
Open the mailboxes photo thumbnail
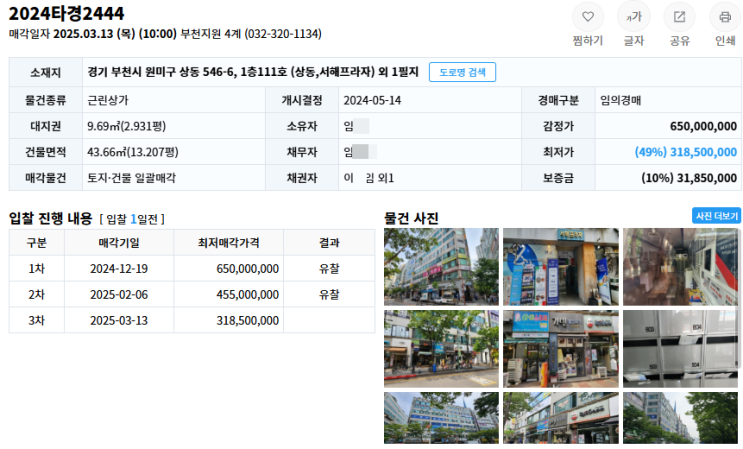680,349
